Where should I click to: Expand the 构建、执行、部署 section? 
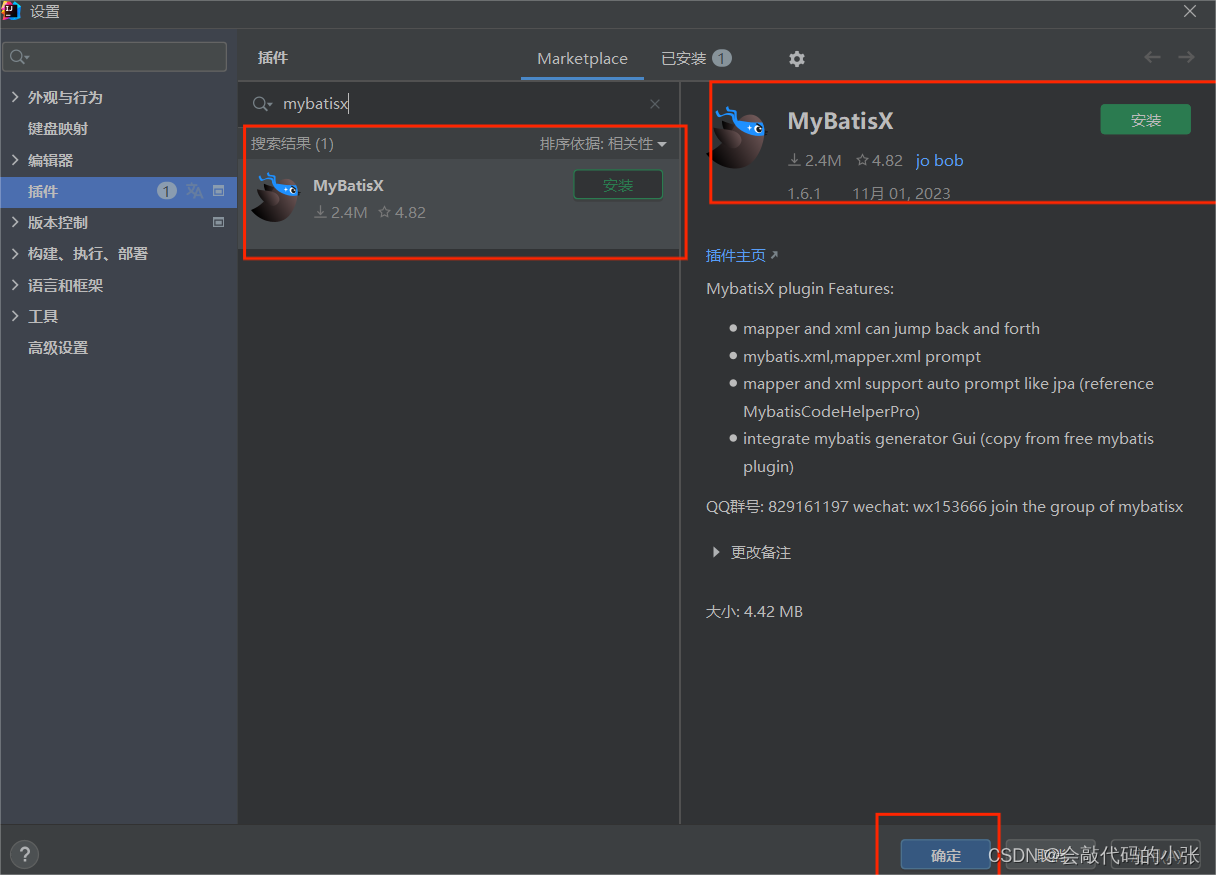14,254
